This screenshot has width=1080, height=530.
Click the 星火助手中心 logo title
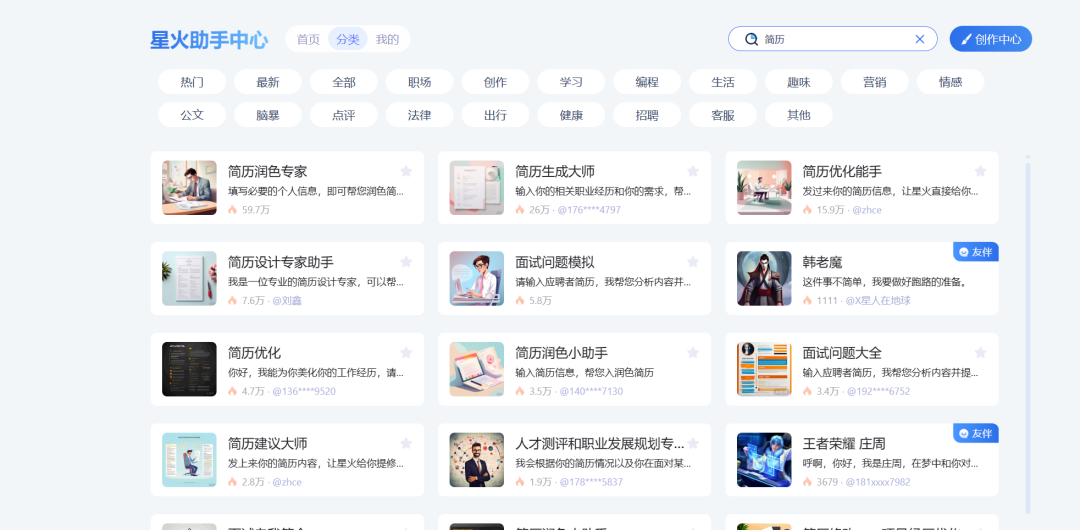209,40
